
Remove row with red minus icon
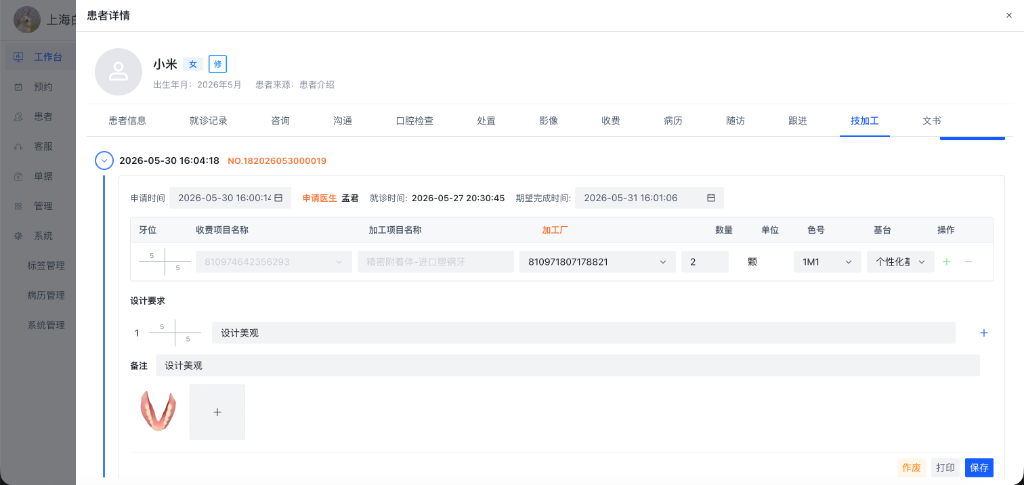(968, 262)
